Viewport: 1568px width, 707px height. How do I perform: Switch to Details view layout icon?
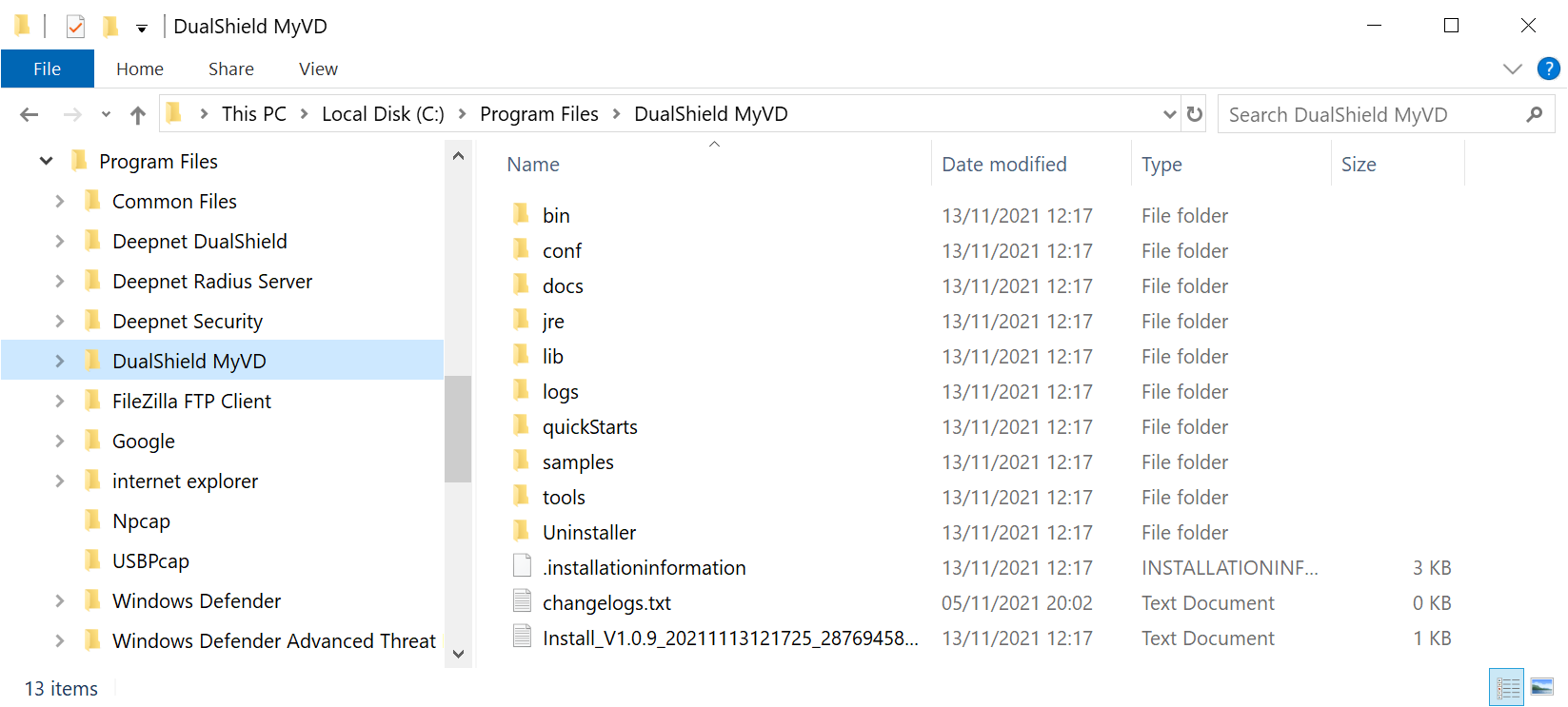coord(1508,687)
